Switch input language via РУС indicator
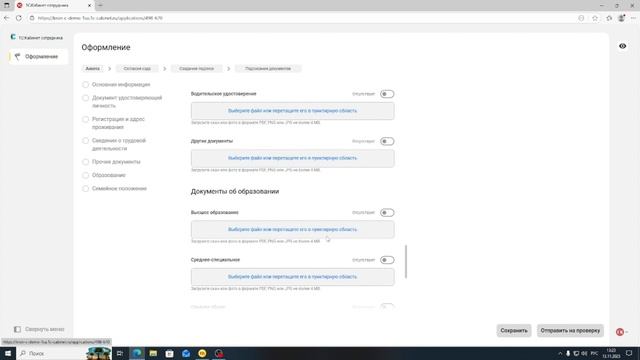The height and width of the screenshot is (360, 640). pos(594,353)
